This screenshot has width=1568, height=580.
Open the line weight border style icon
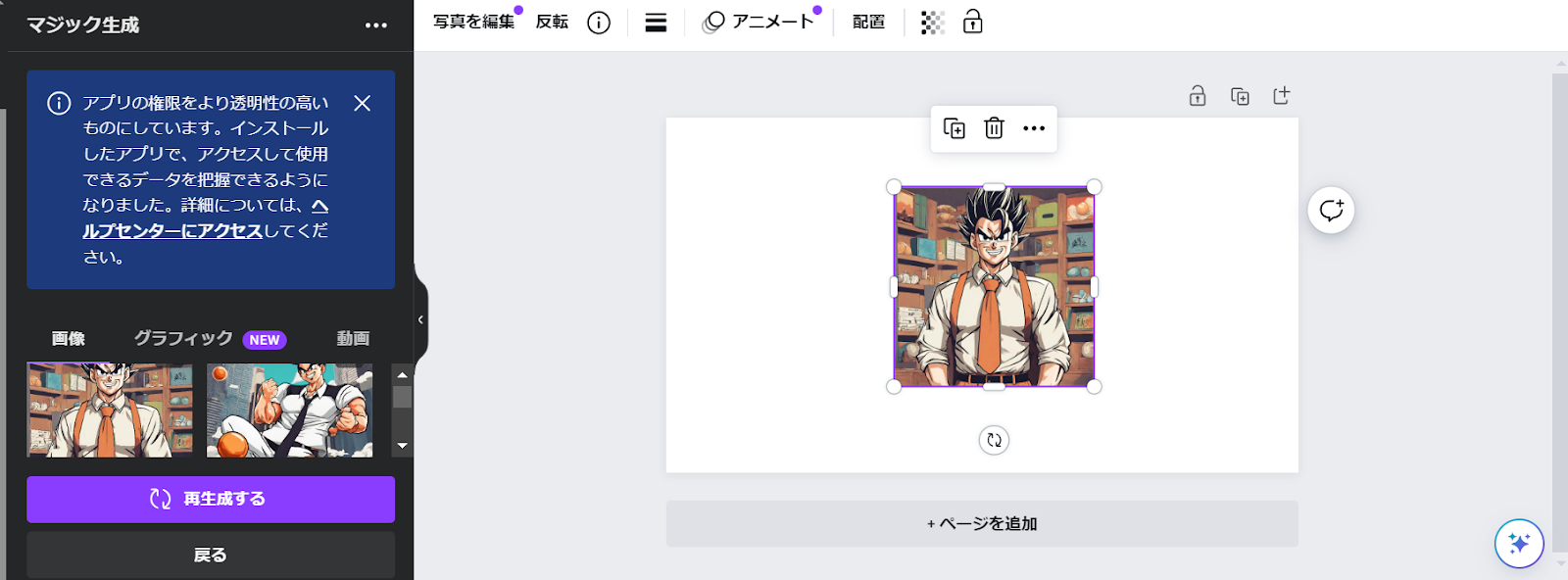[656, 23]
